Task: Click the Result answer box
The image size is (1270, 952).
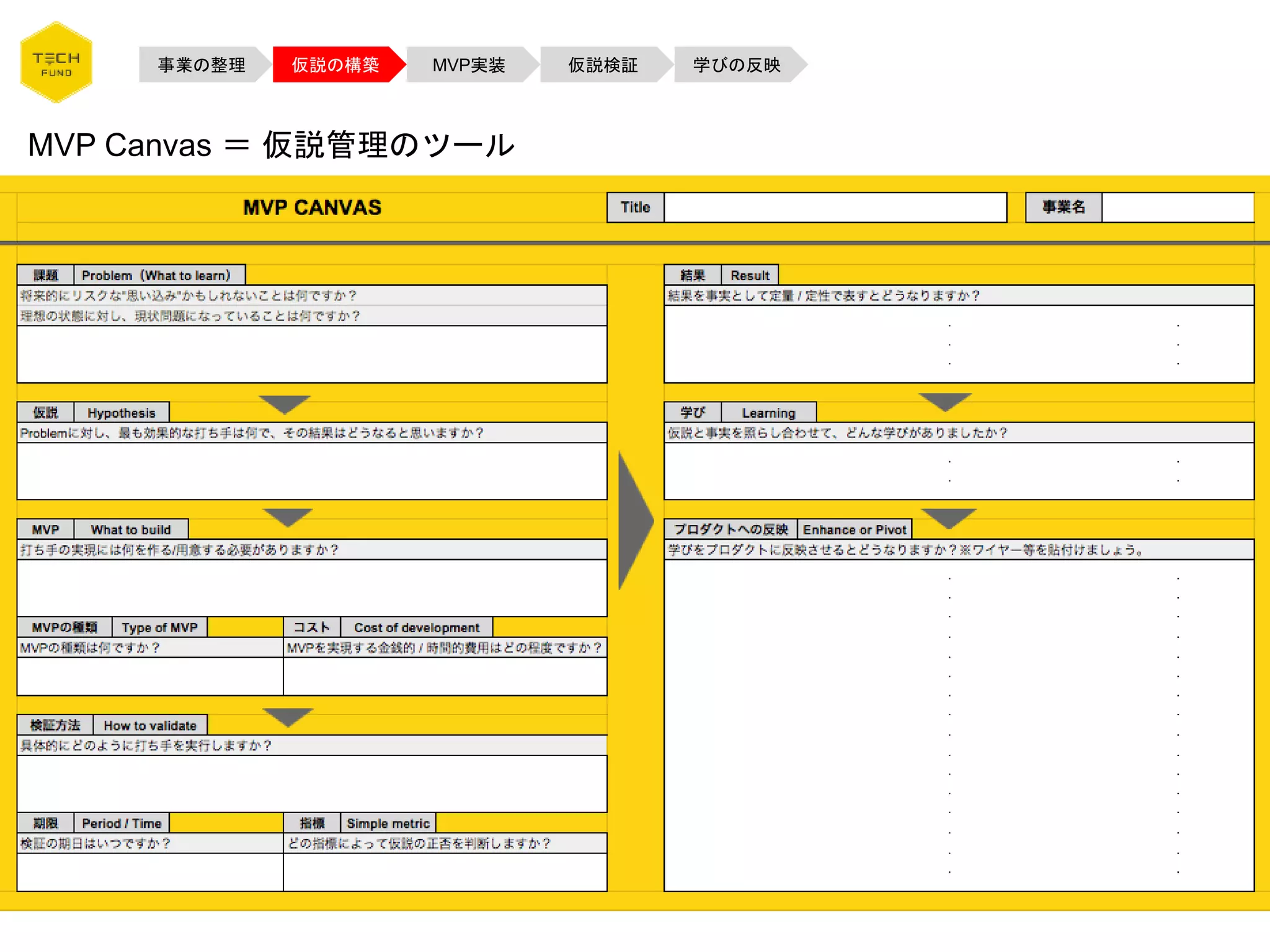Action: pyautogui.click(x=959, y=344)
